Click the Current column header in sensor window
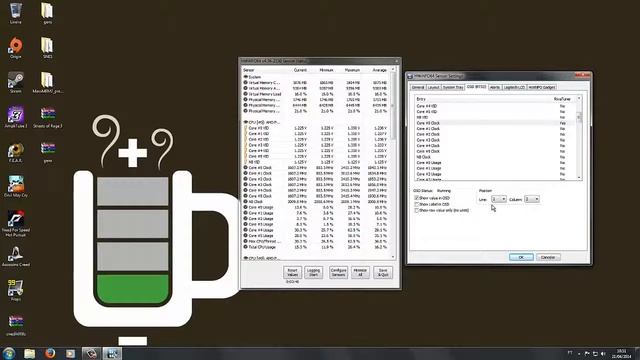Image resolution: width=640 pixels, height=360 pixels. coord(300,70)
